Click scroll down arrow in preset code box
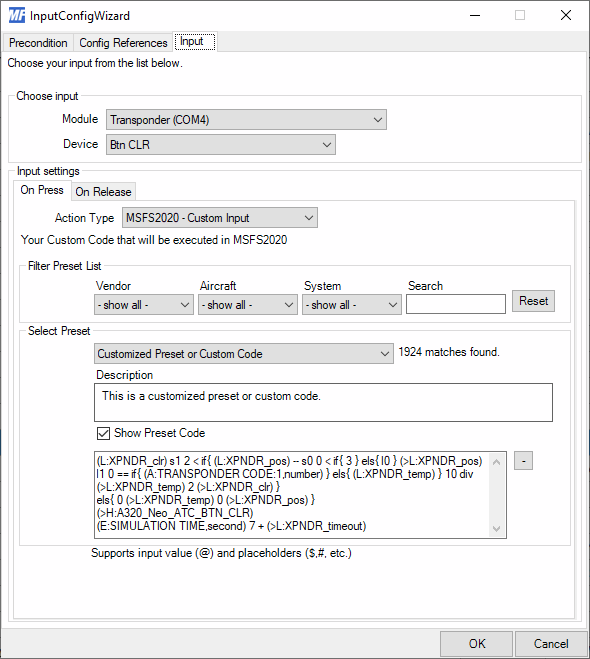Image resolution: width=590 pixels, height=659 pixels. 496,528
